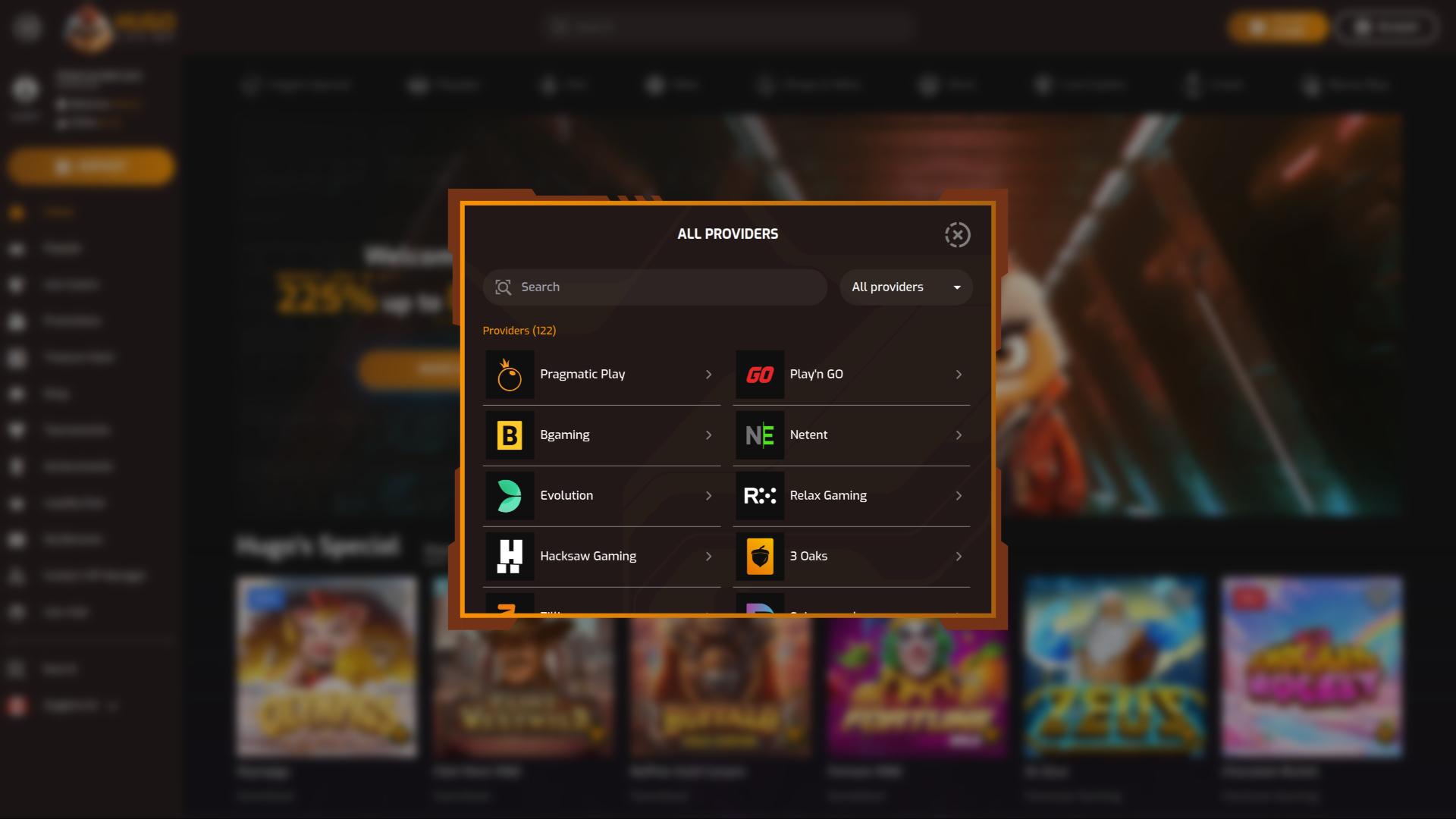Click the Bgaming yellow B icon
Viewport: 1456px width, 819px height.
click(x=510, y=435)
